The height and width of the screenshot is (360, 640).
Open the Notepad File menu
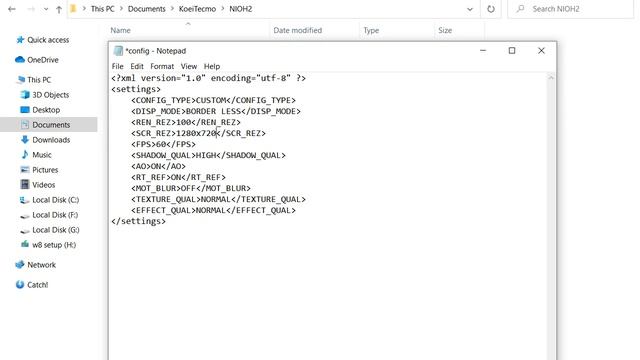117,66
